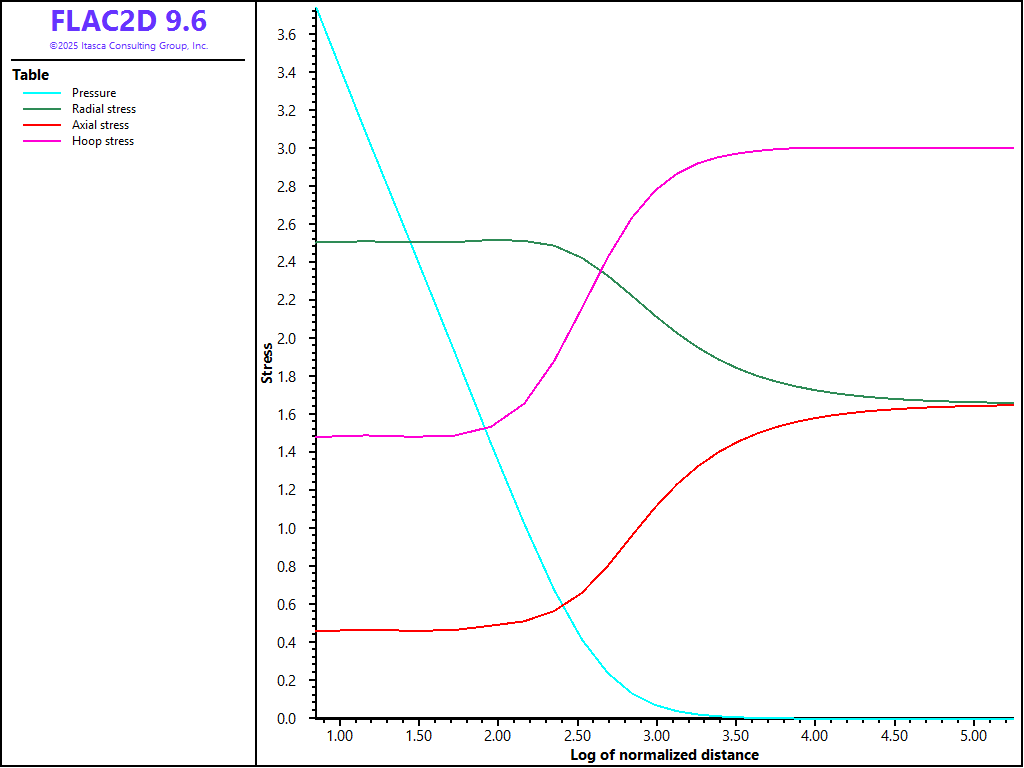
Task: Select the Hoop stress legend label
Action: [103, 142]
